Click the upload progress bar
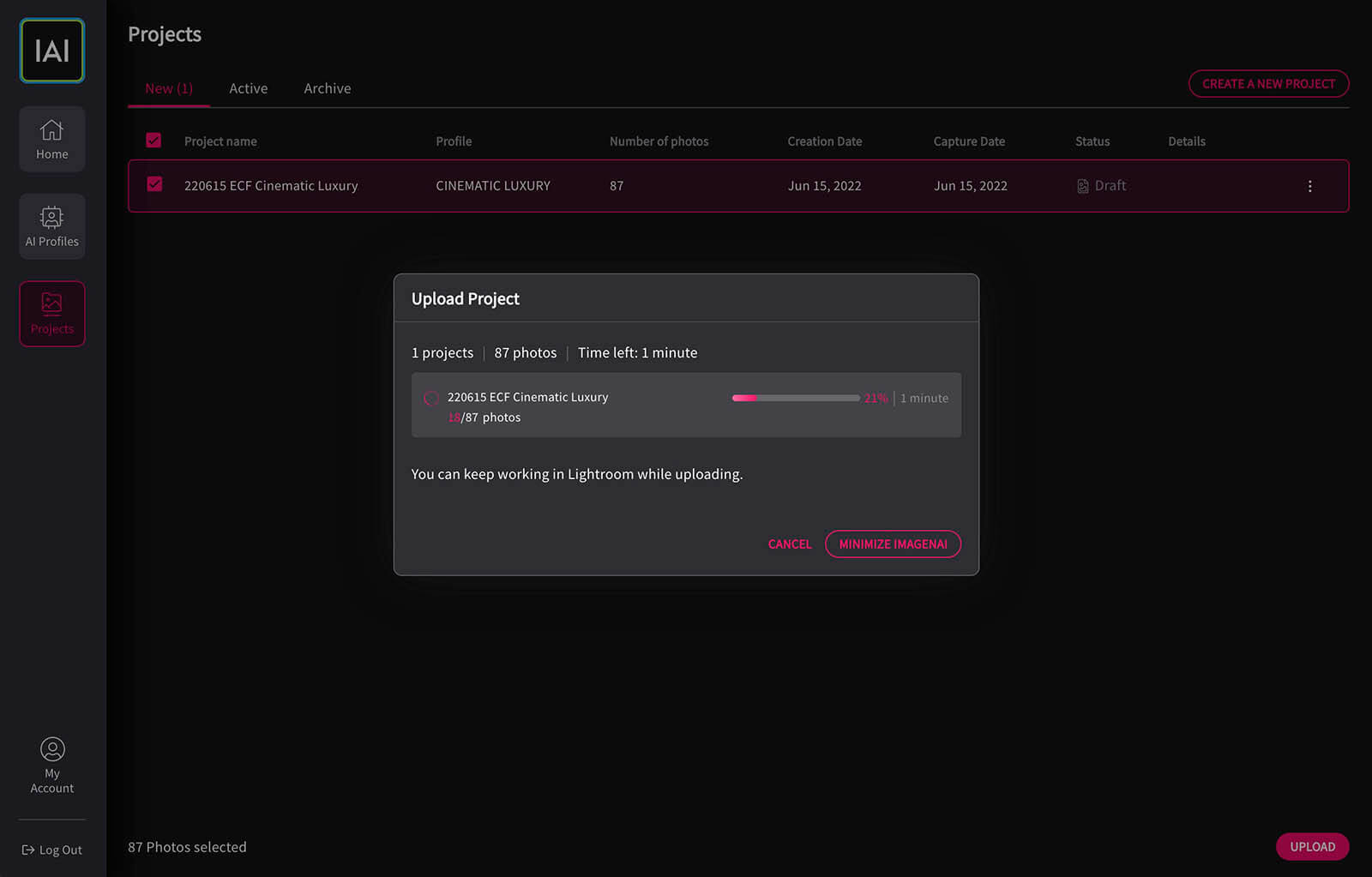Image resolution: width=1372 pixels, height=877 pixels. 795,398
